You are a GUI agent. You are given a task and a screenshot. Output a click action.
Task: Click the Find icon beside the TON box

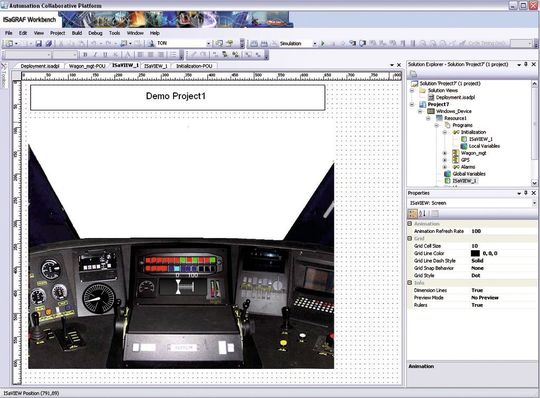point(151,43)
